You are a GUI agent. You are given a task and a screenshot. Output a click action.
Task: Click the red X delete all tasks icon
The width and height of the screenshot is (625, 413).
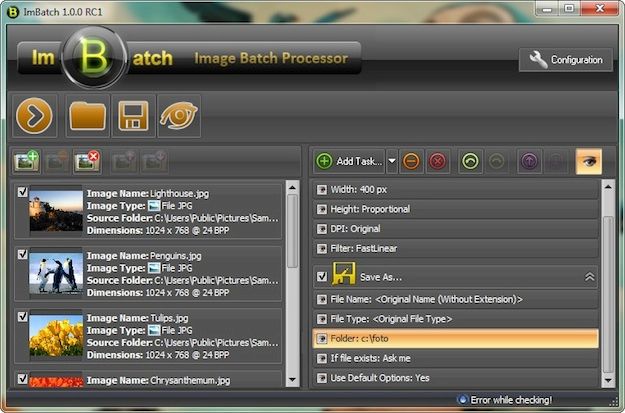coord(438,161)
